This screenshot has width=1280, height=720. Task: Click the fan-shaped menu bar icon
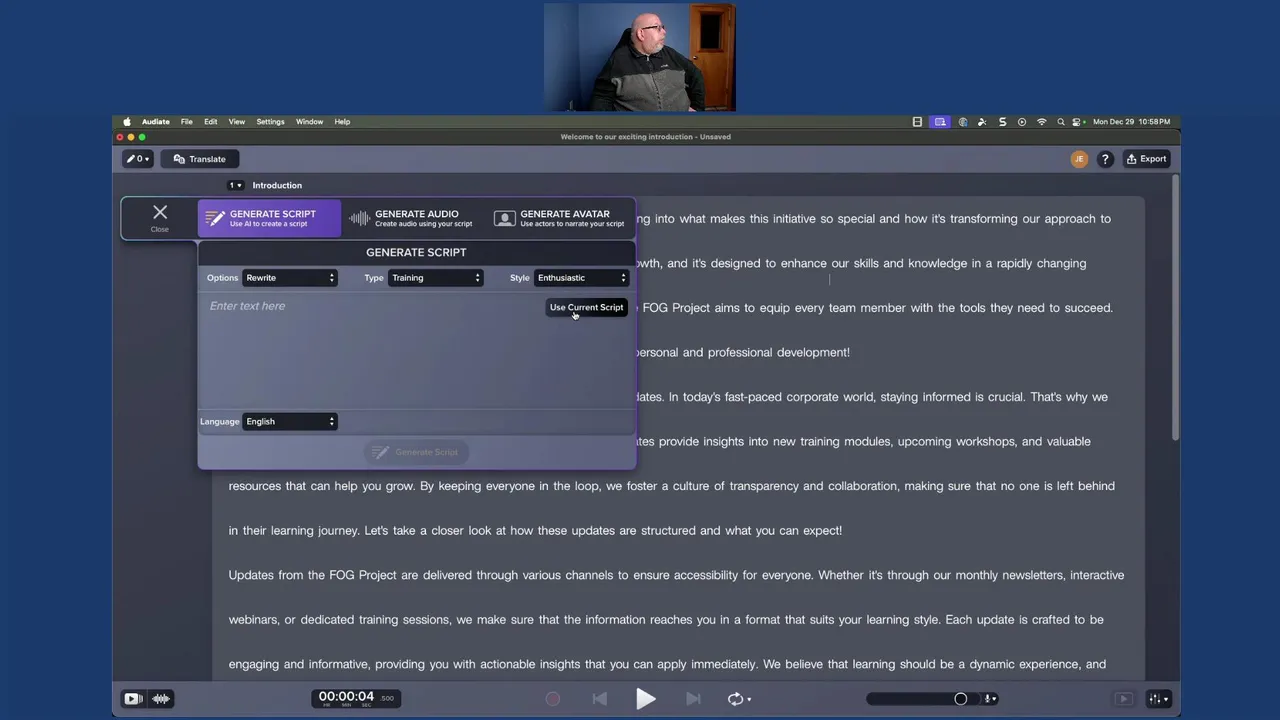point(982,122)
